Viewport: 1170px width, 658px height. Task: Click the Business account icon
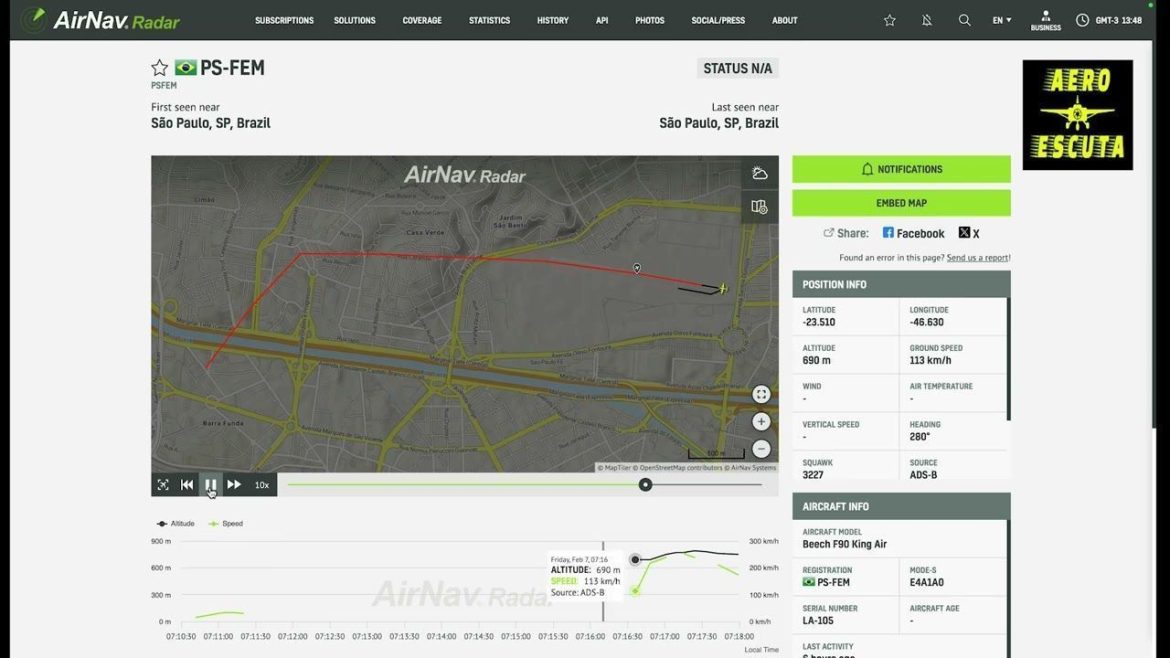tap(1045, 19)
